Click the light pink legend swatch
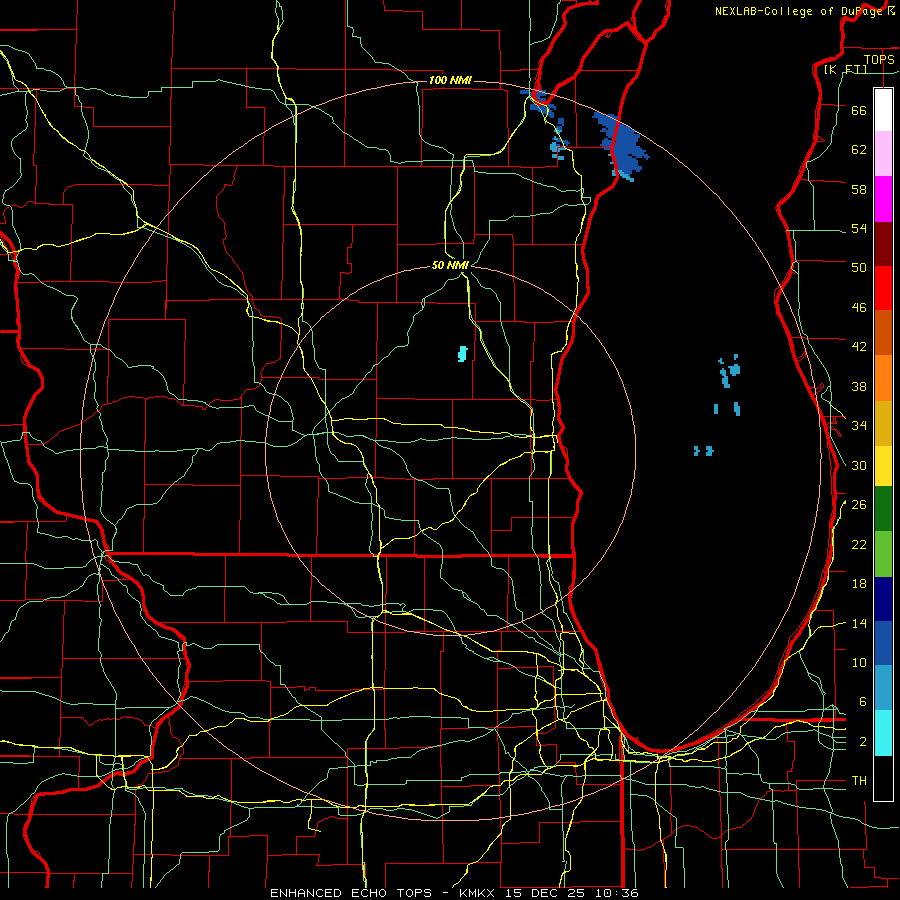Screen dimensions: 900x900 pos(883,154)
